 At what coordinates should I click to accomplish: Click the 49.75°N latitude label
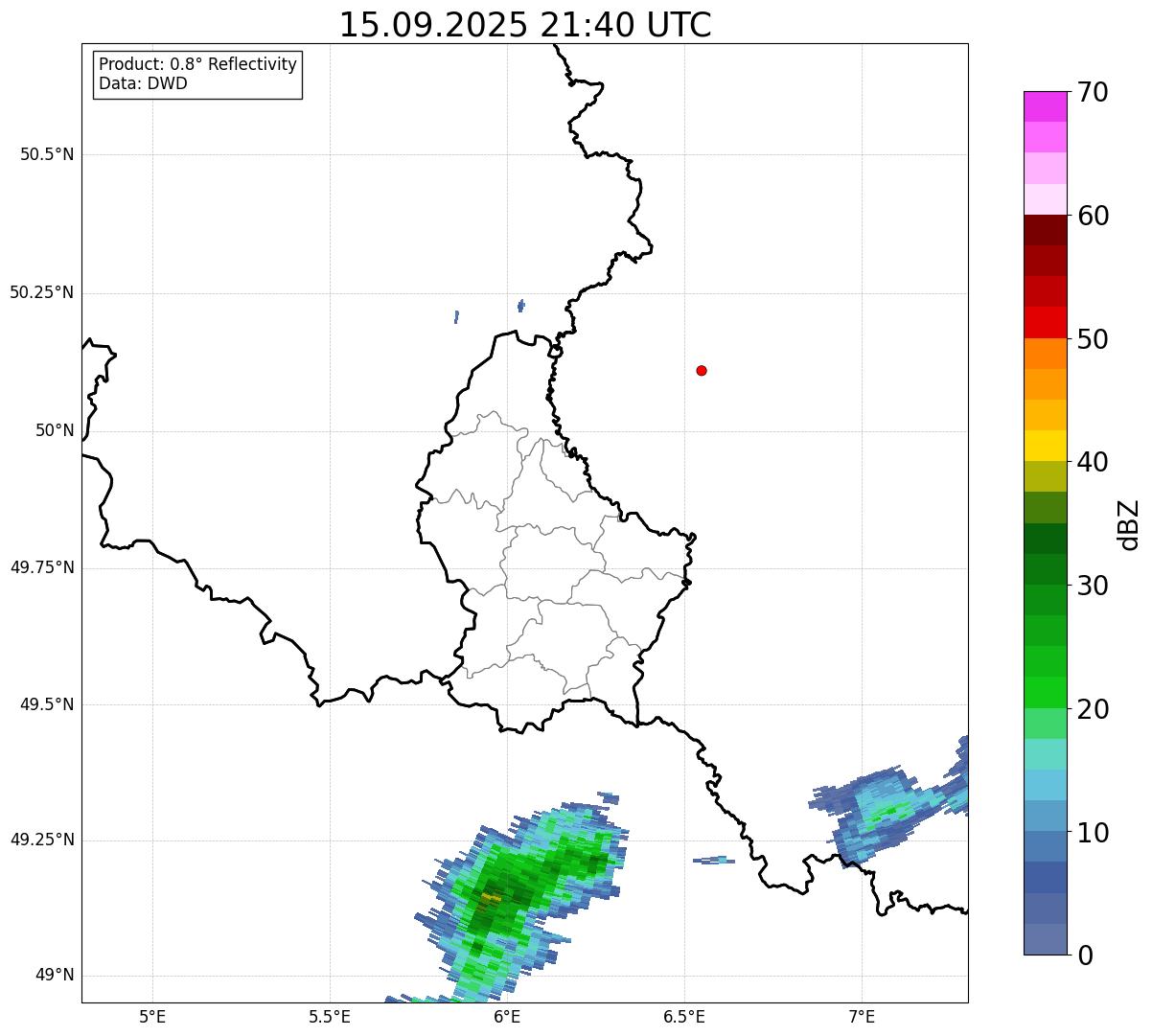(x=41, y=567)
